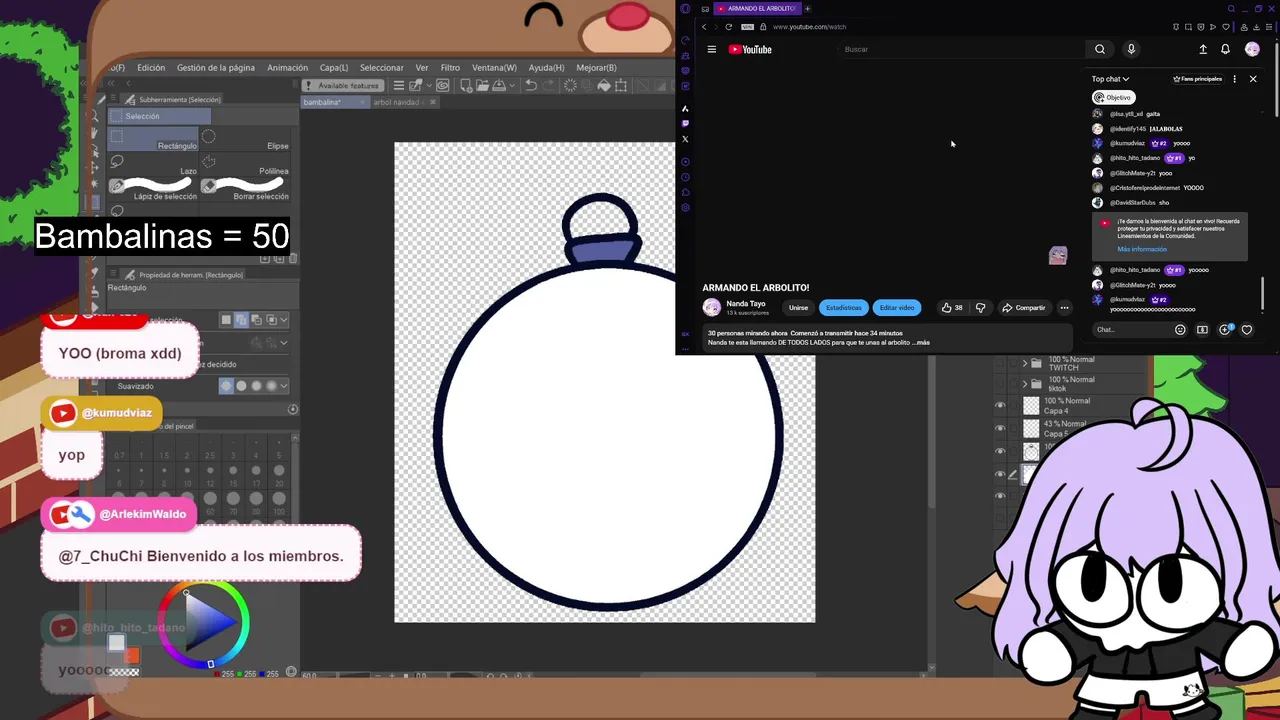Open the YouTube account avatar menu
1280x720 pixels.
click(x=1252, y=49)
